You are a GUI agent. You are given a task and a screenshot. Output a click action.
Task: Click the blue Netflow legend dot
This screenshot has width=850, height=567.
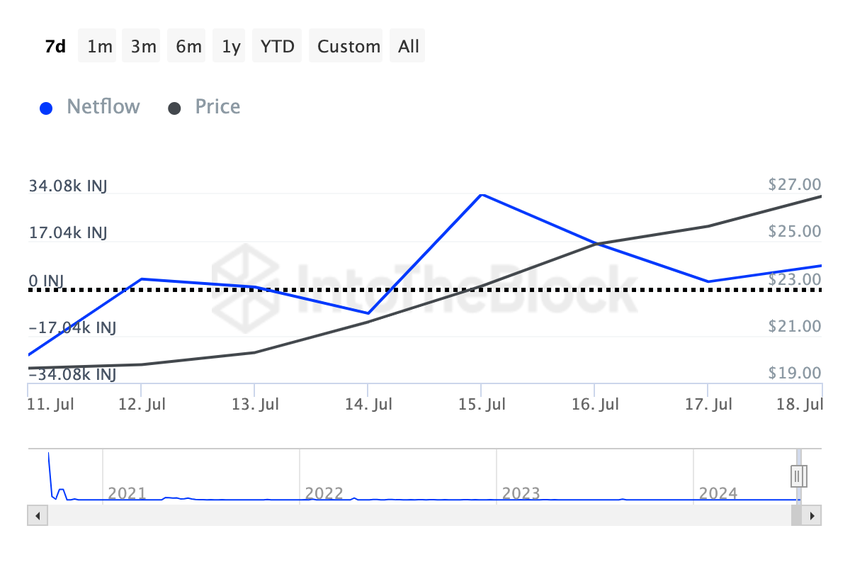point(46,108)
